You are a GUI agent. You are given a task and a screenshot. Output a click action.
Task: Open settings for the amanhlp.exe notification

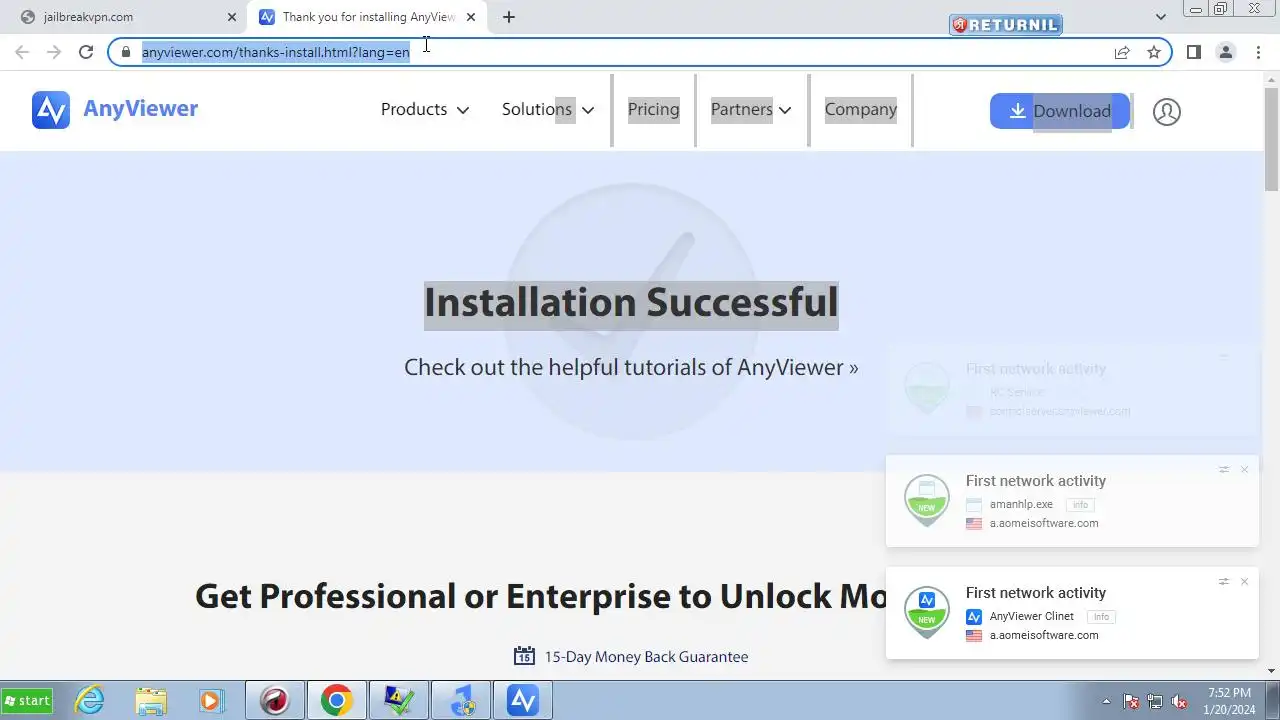(x=1223, y=469)
